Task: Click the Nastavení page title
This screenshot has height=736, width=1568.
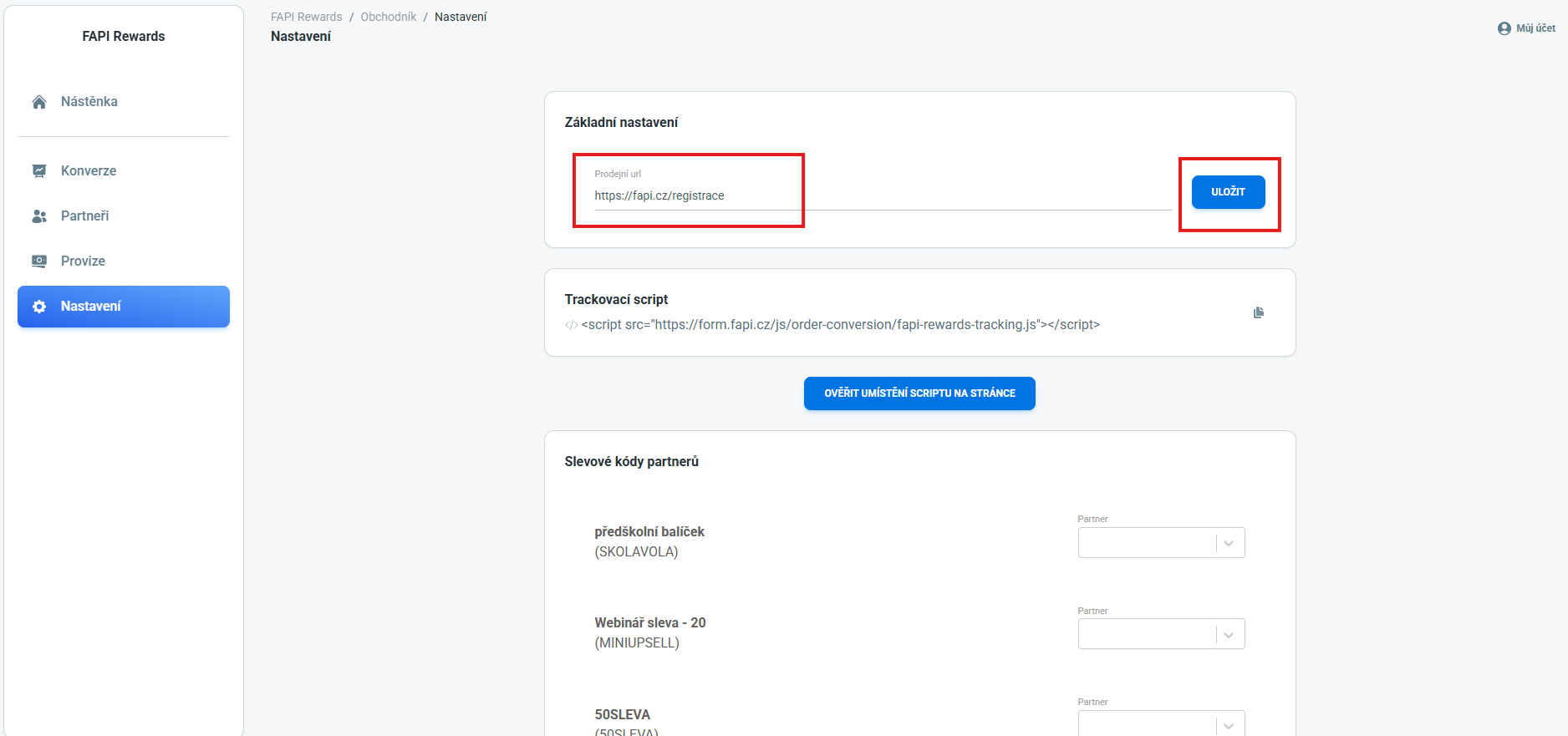Action: click(301, 37)
